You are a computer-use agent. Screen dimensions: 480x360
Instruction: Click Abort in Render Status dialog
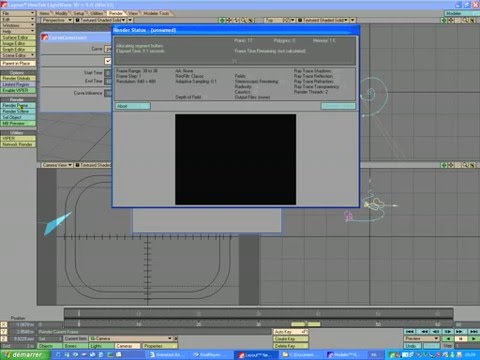click(x=133, y=106)
